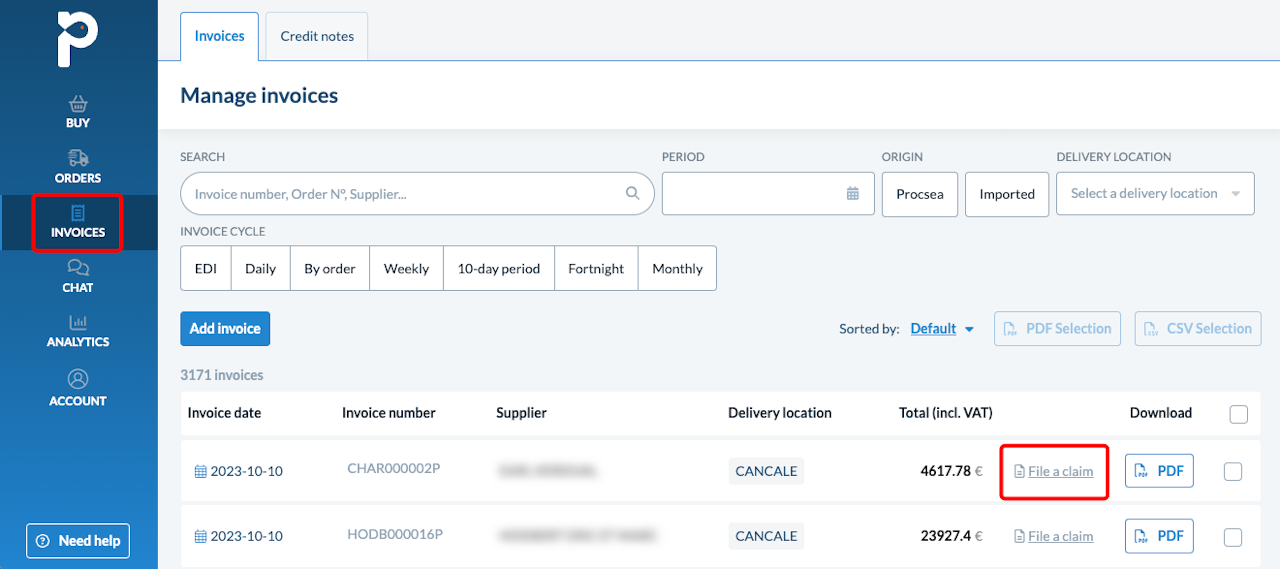The height and width of the screenshot is (569, 1280).
Task: Toggle the select-all invoices checkbox
Action: [x=1239, y=414]
